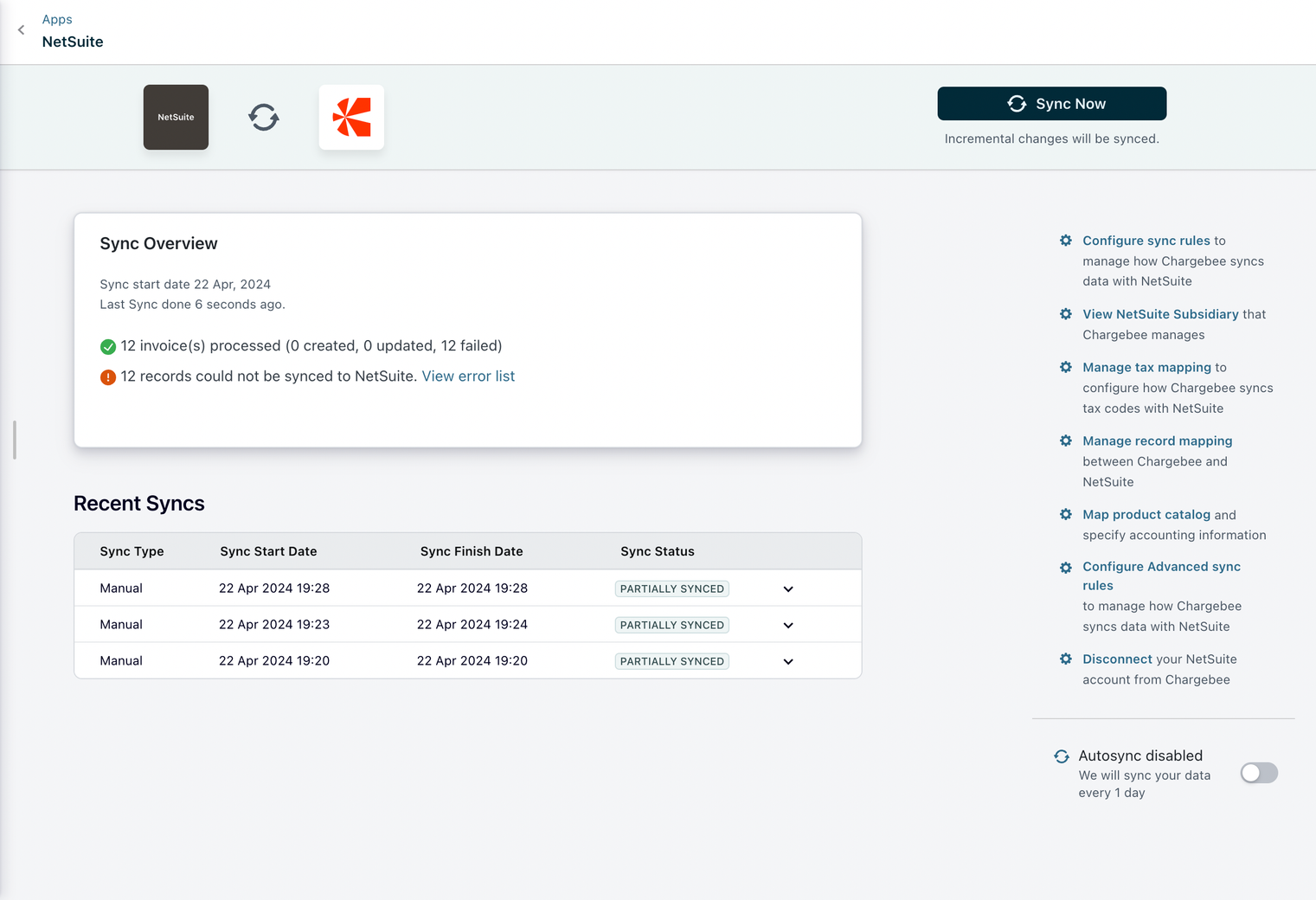This screenshot has height=900, width=1316.
Task: Click the gear icon beside Disconnect
Action: [1066, 659]
